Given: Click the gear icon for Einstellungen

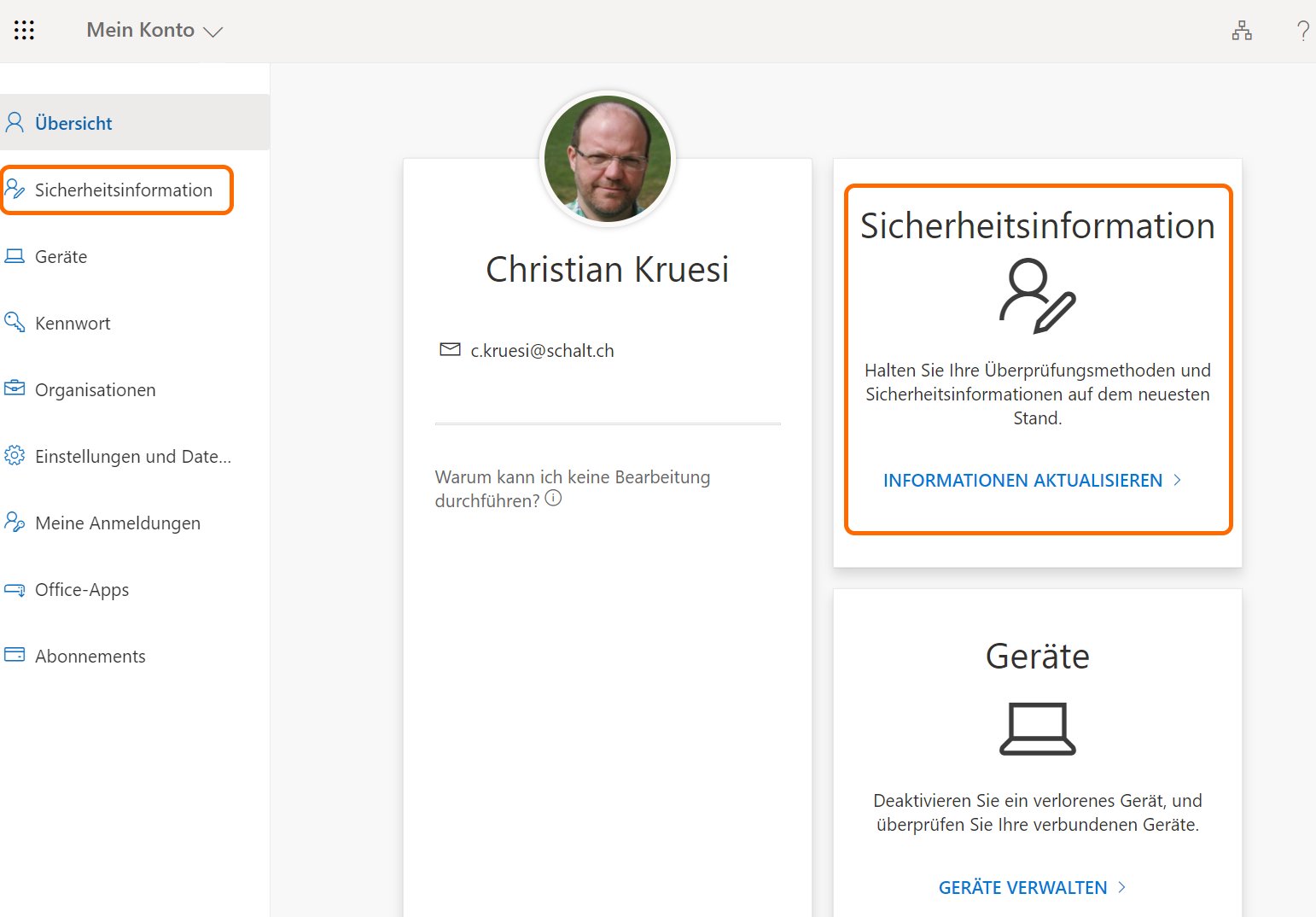Looking at the screenshot, I should [15, 455].
